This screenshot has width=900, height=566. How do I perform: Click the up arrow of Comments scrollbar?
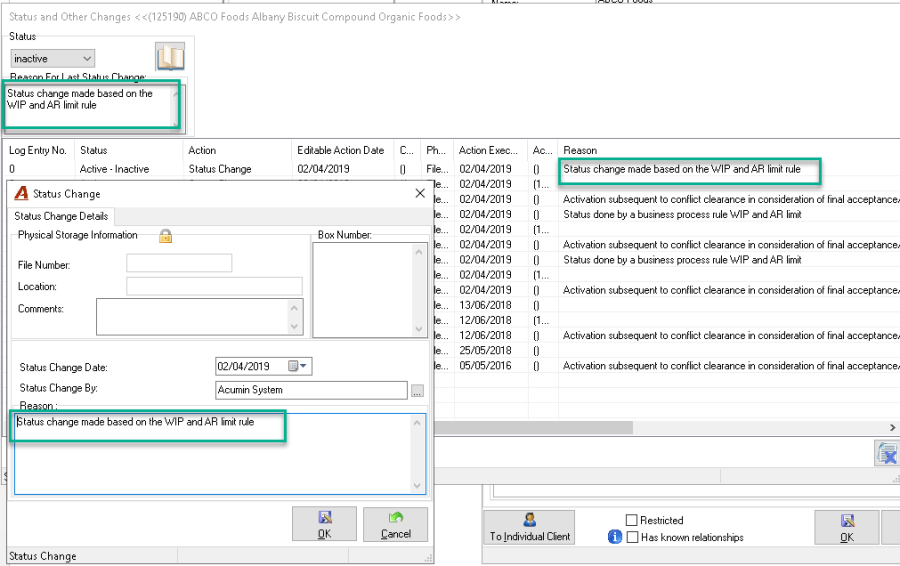pyautogui.click(x=294, y=307)
